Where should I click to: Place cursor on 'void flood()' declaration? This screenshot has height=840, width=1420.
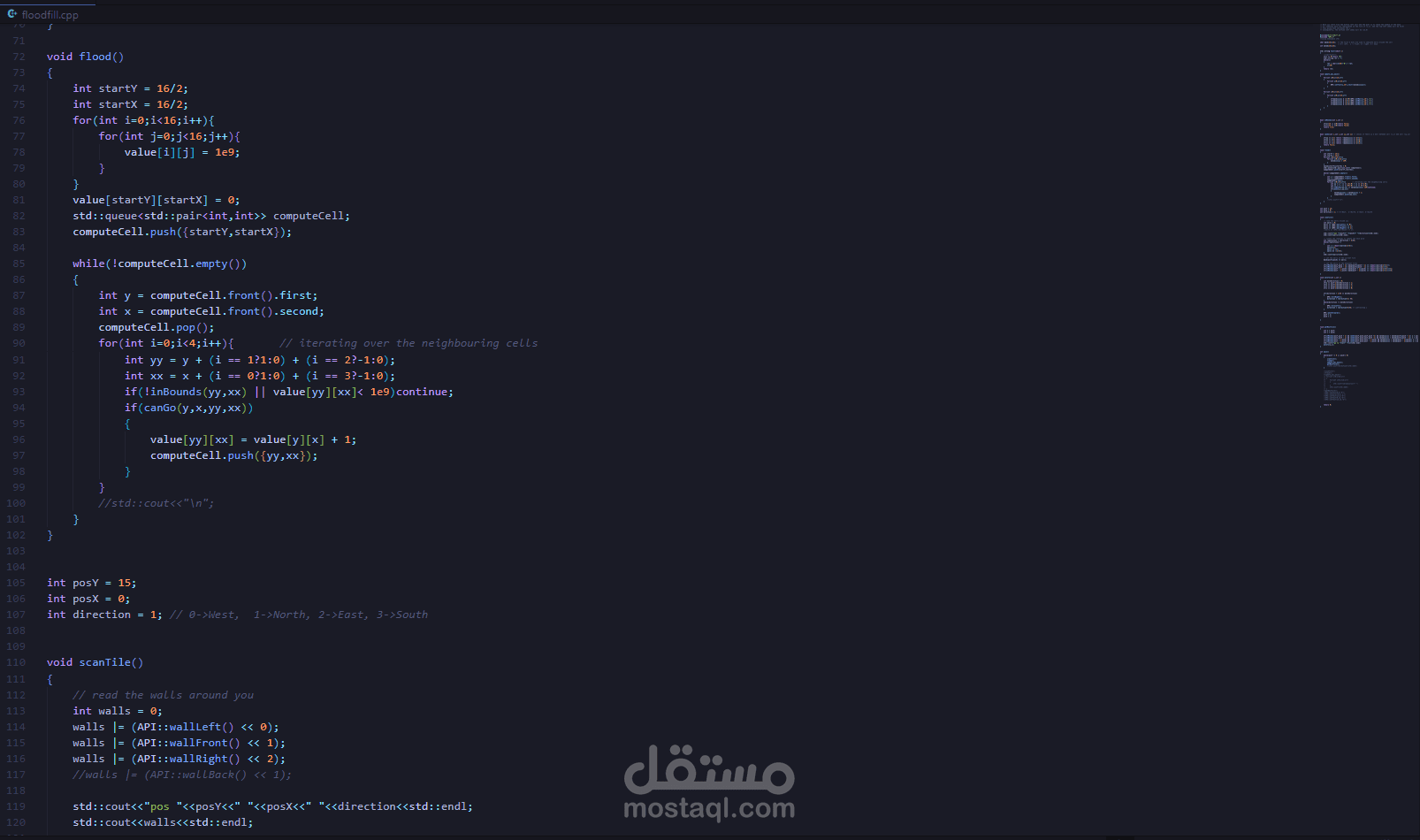click(85, 57)
